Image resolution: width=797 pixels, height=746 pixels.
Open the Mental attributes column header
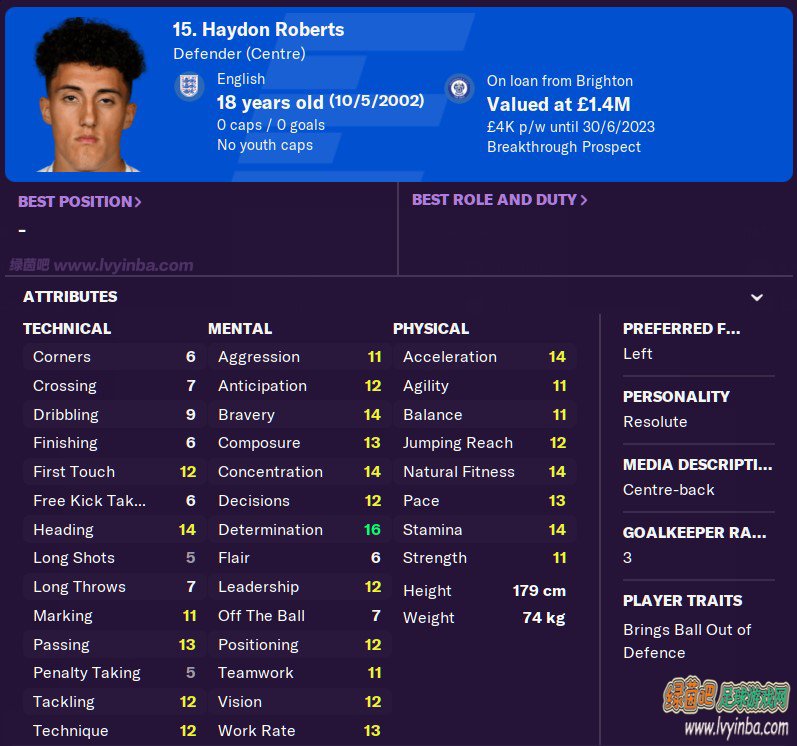[240, 329]
